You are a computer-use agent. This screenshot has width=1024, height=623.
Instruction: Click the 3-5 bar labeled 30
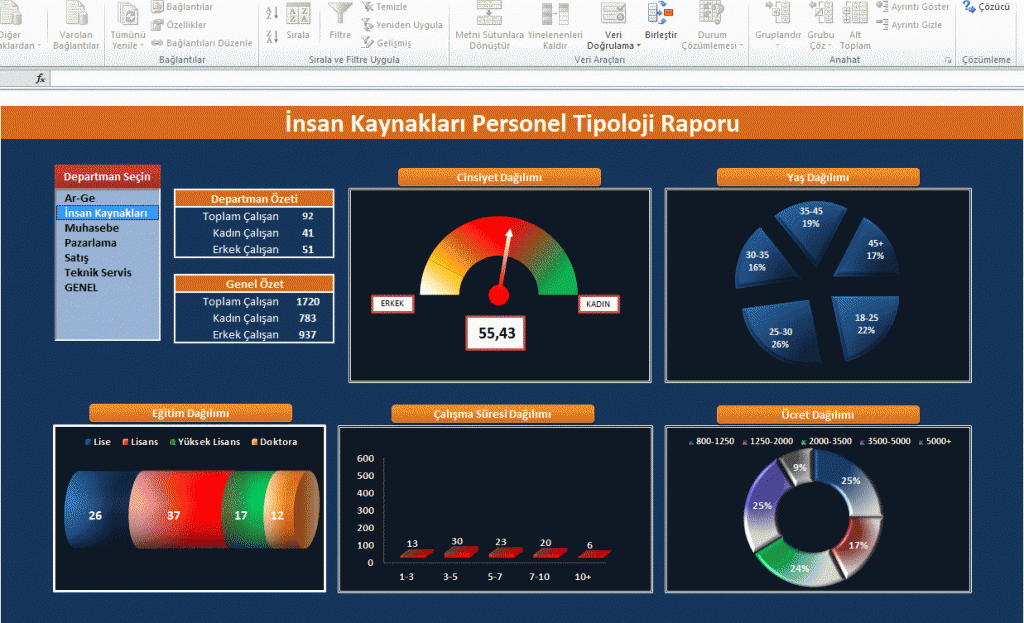459,552
